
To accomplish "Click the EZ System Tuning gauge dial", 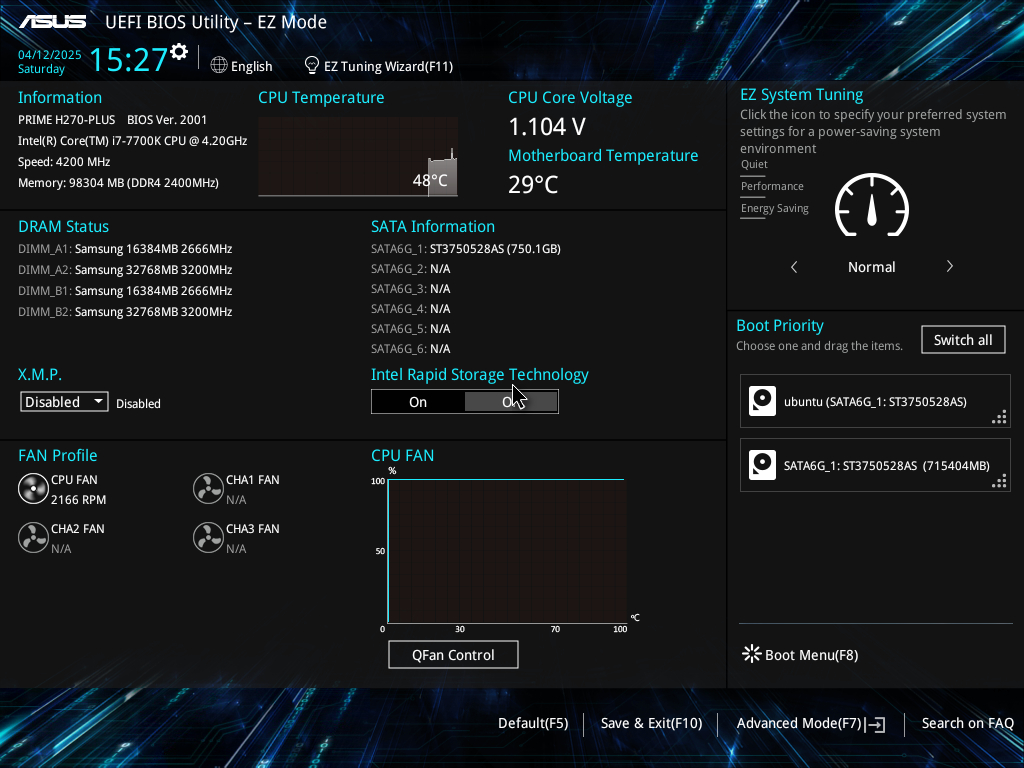I will 872,205.
